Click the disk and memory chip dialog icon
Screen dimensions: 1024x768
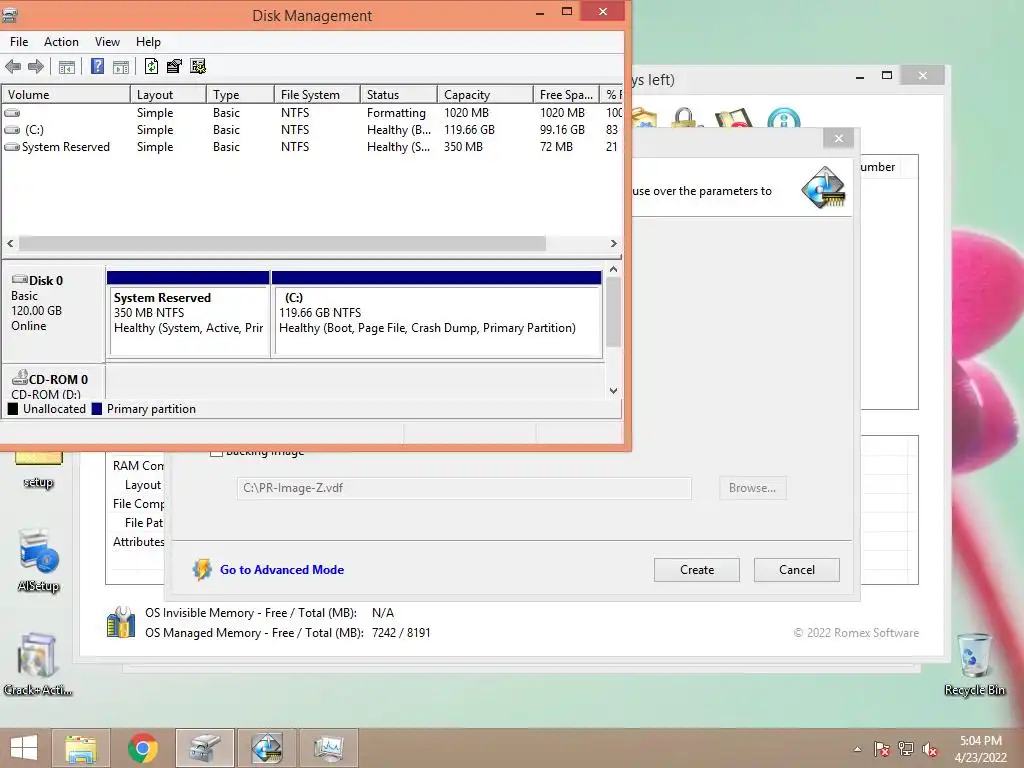824,187
